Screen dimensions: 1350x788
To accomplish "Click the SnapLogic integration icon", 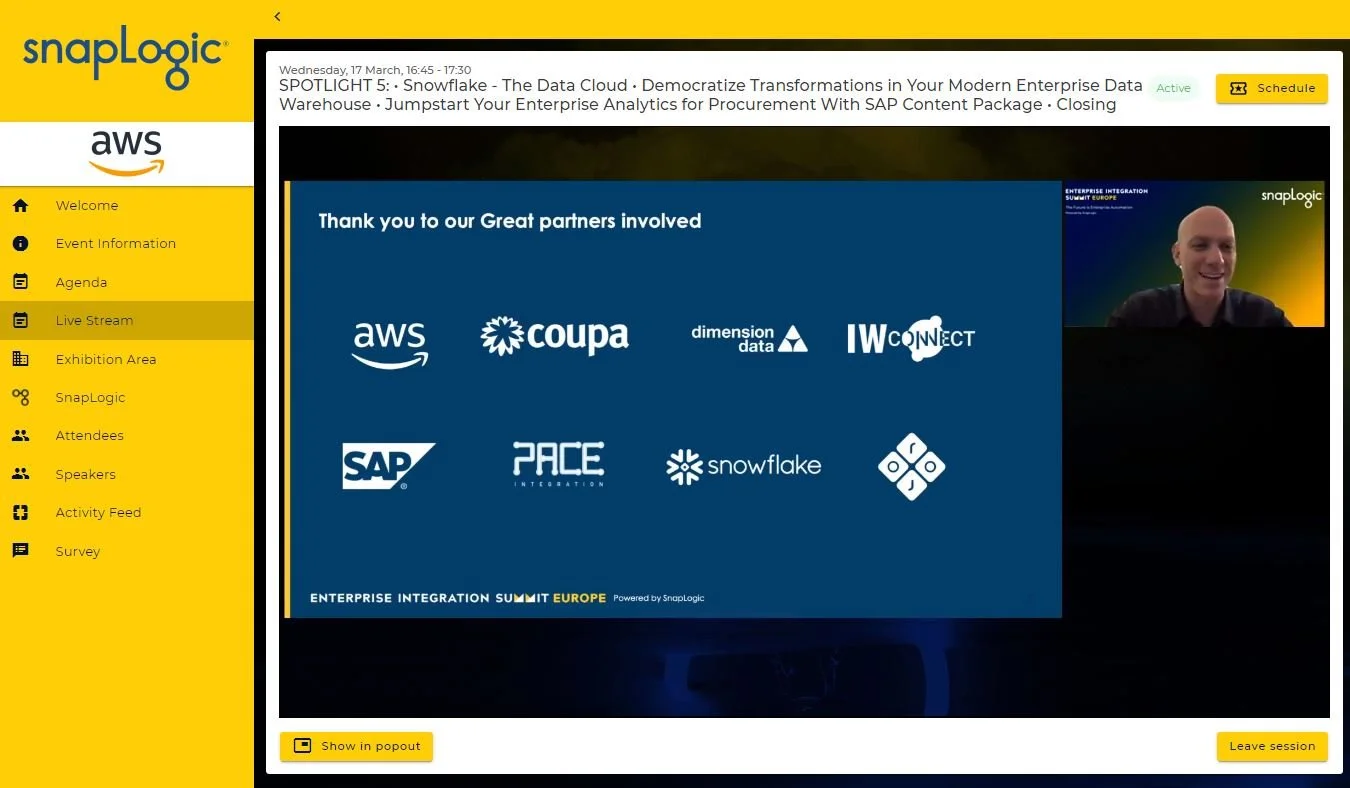I will tap(20, 397).
